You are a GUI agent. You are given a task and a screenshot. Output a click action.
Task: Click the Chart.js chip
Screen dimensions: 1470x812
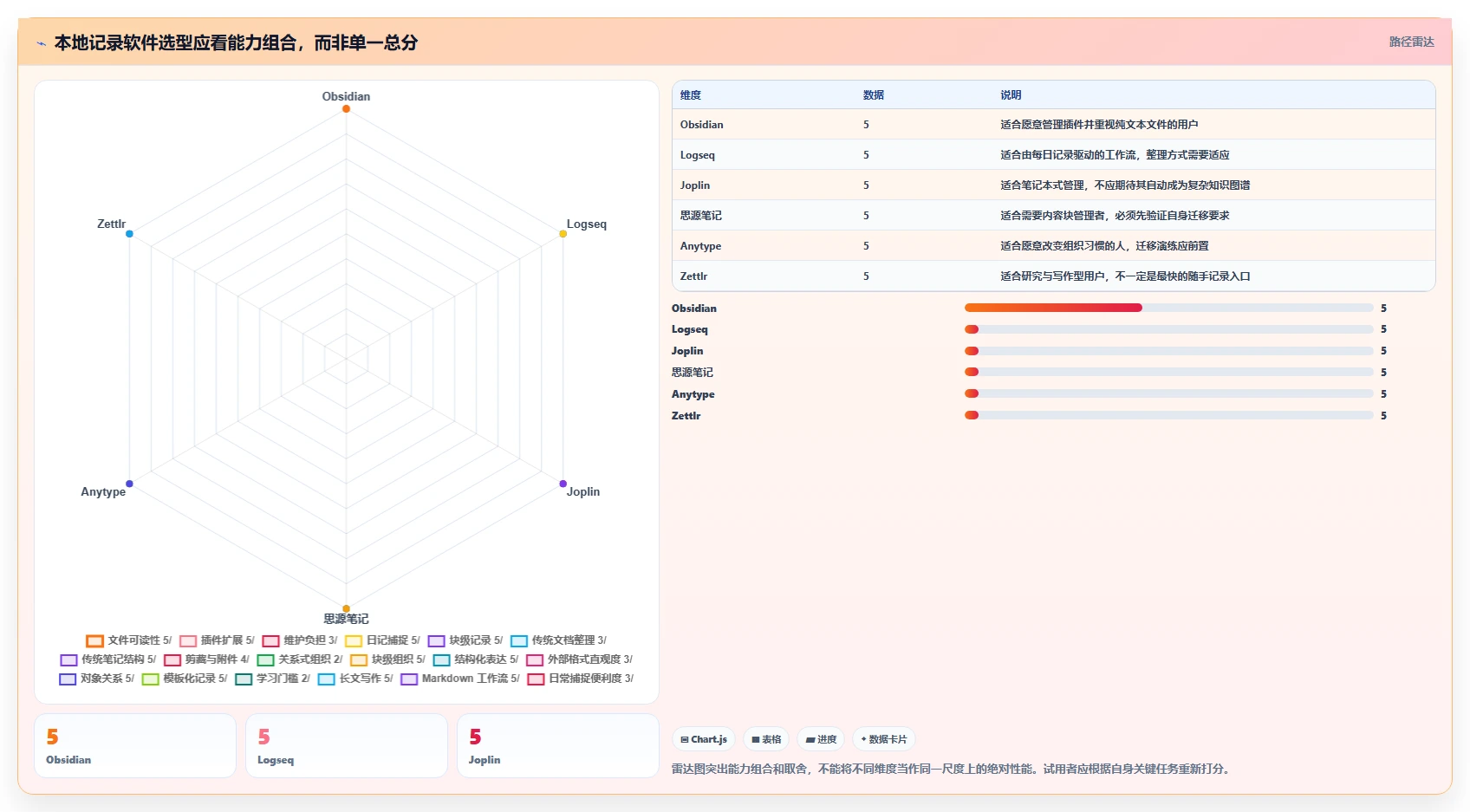point(704,739)
